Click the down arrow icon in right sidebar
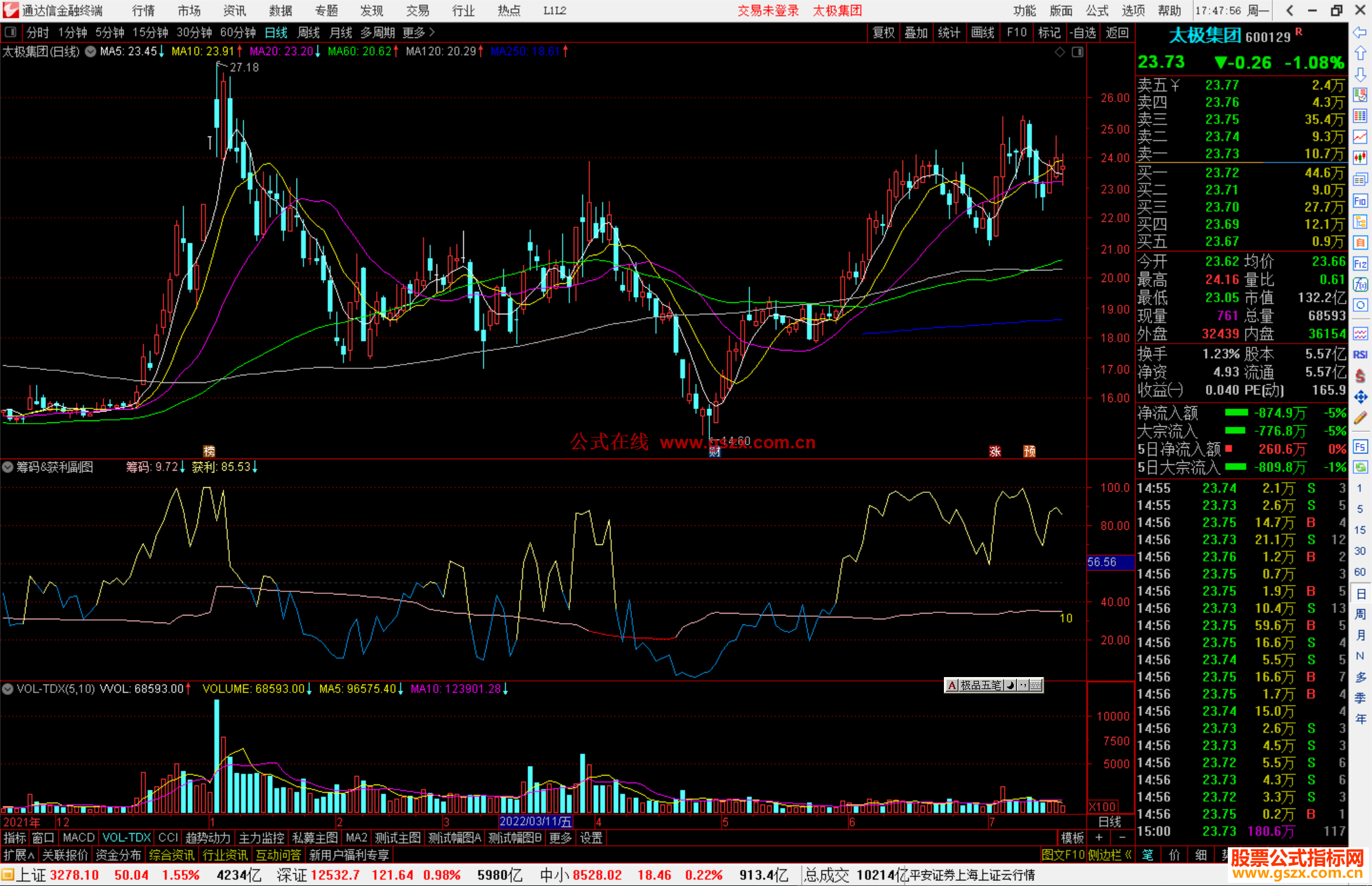The height and width of the screenshot is (886, 1372). click(x=1360, y=74)
